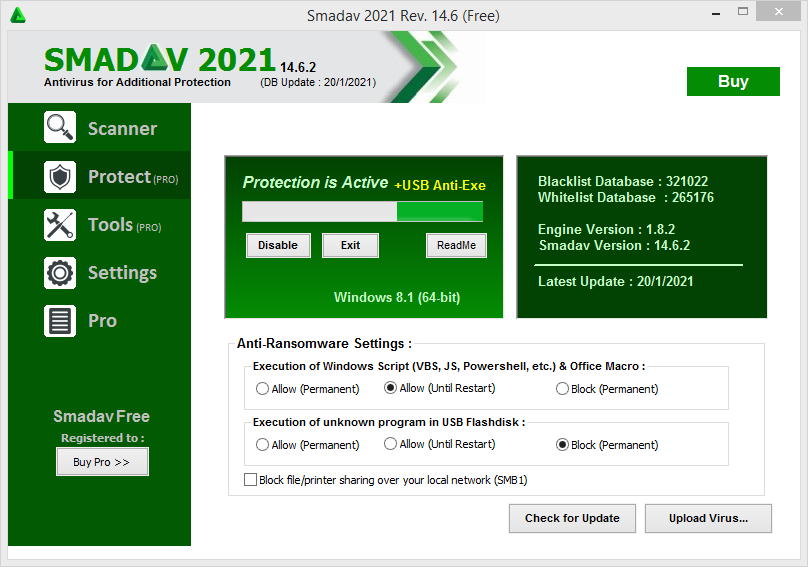Click 'Windows 8.1 (64-bit)' text
Screen dimensions: 808x567
coord(397,297)
